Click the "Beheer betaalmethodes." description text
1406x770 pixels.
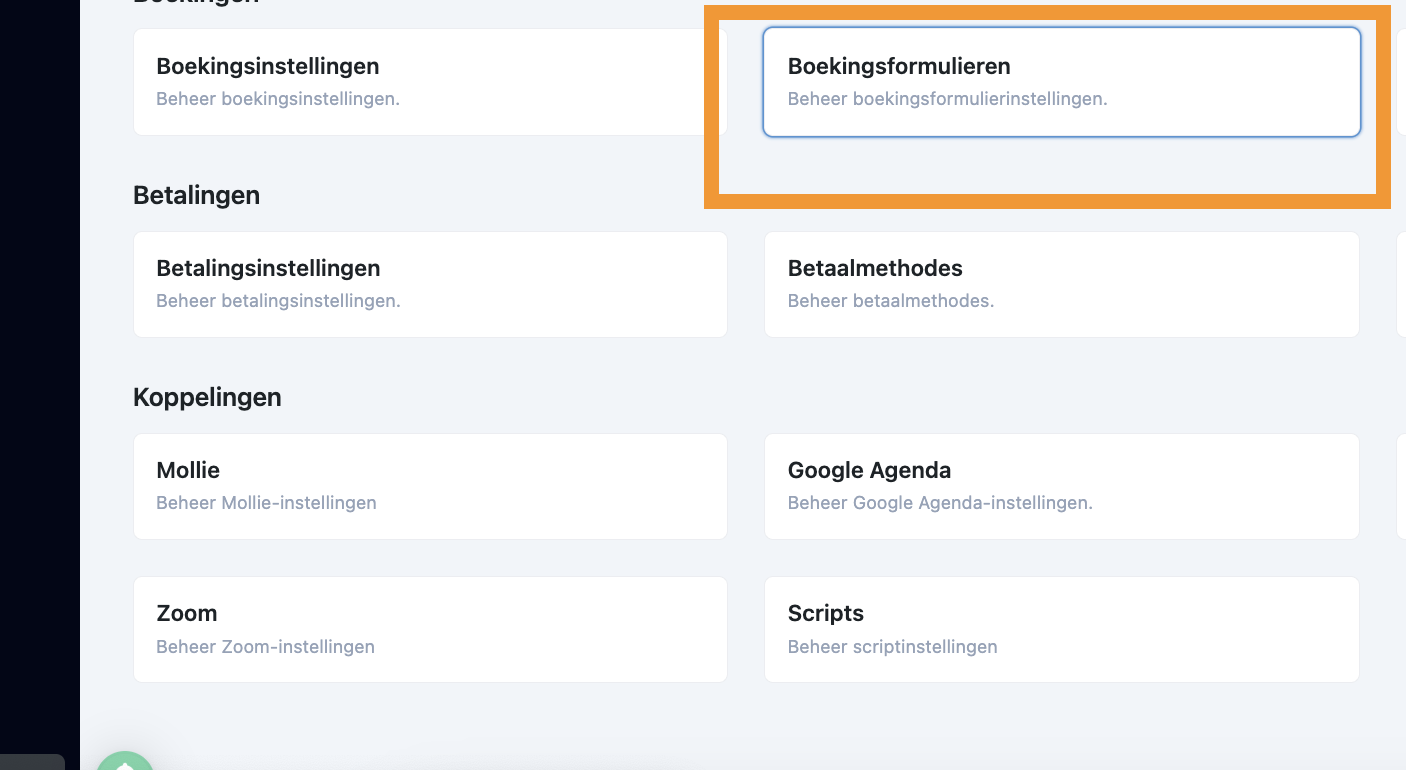pyautogui.click(x=890, y=301)
